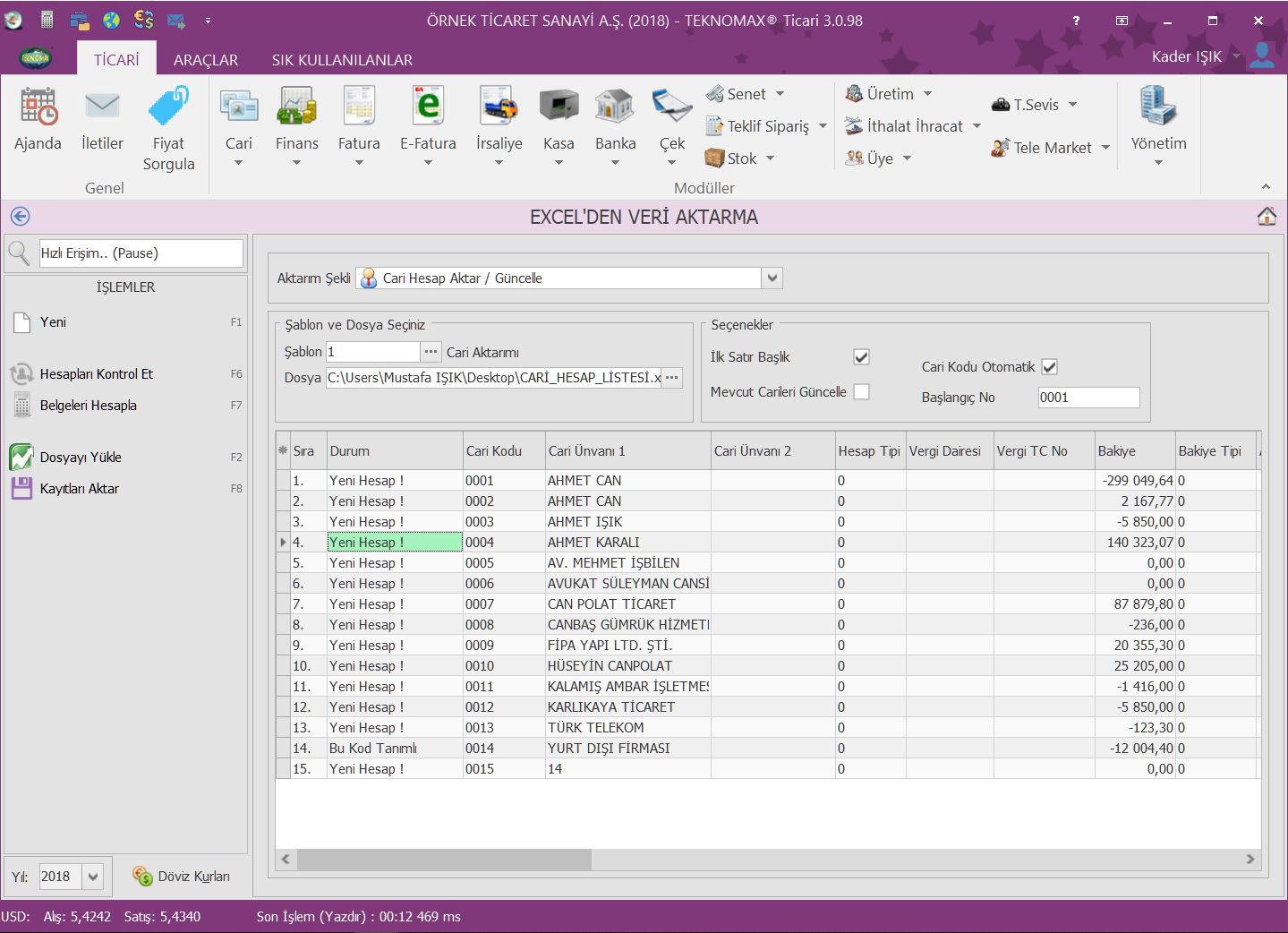The height and width of the screenshot is (933, 1288).
Task: Open the Kasa safe icon
Action: pyautogui.click(x=559, y=107)
